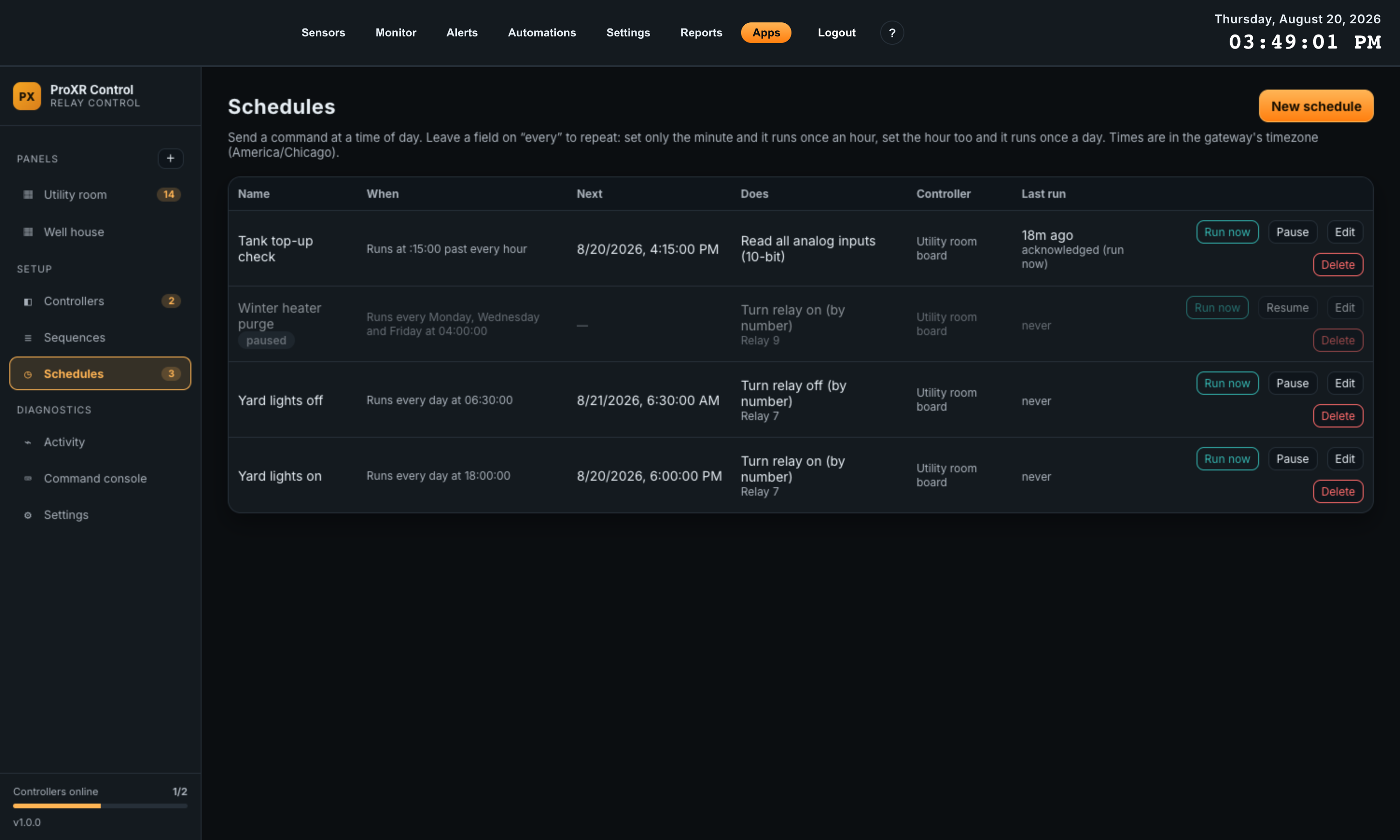Select the Apps nav tab
This screenshot has width=1400, height=840.
[766, 33]
